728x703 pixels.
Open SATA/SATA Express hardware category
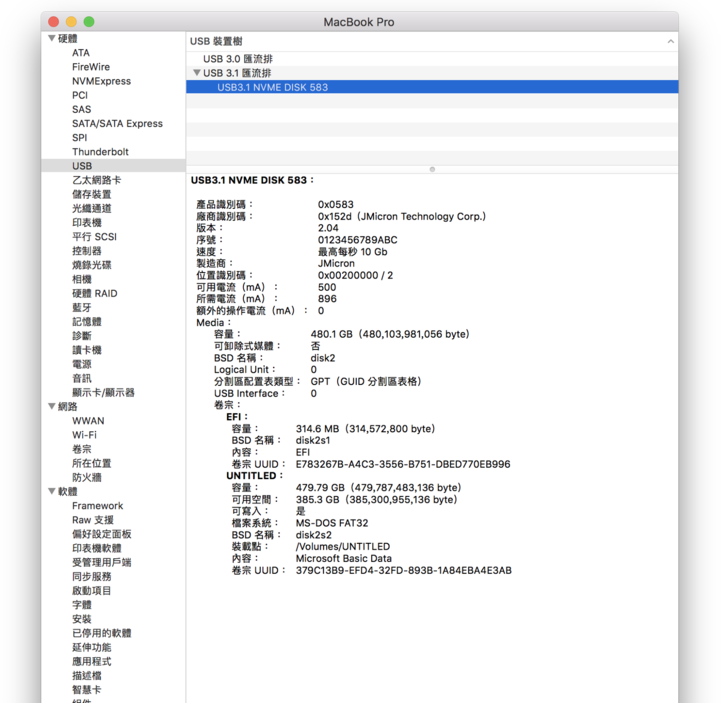(x=117, y=124)
